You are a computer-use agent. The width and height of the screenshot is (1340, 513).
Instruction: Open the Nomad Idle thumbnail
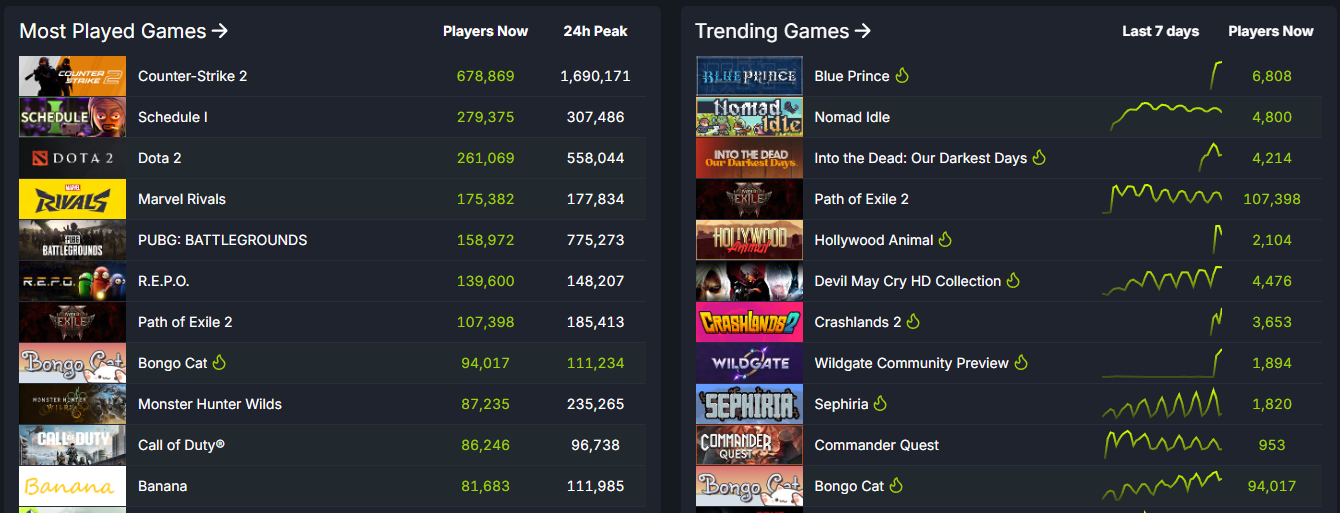(749, 117)
